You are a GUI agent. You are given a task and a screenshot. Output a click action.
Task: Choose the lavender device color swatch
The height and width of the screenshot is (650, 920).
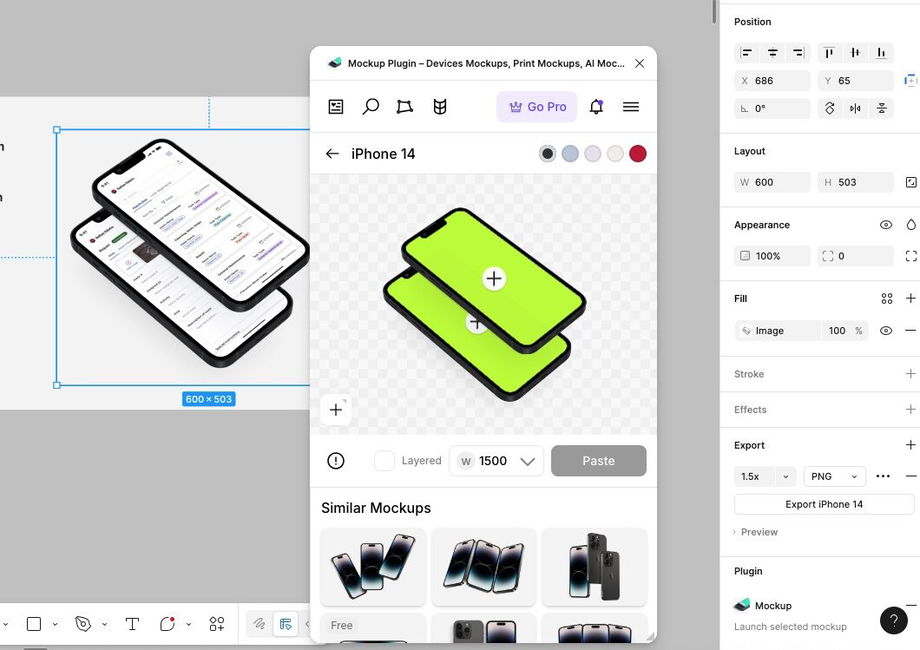(x=593, y=154)
